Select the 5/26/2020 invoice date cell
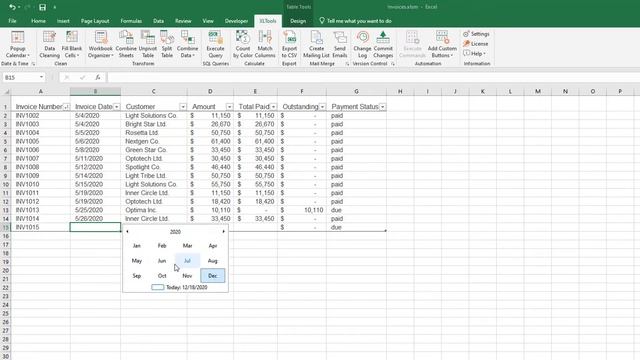The width and height of the screenshot is (640, 360). pos(96,219)
